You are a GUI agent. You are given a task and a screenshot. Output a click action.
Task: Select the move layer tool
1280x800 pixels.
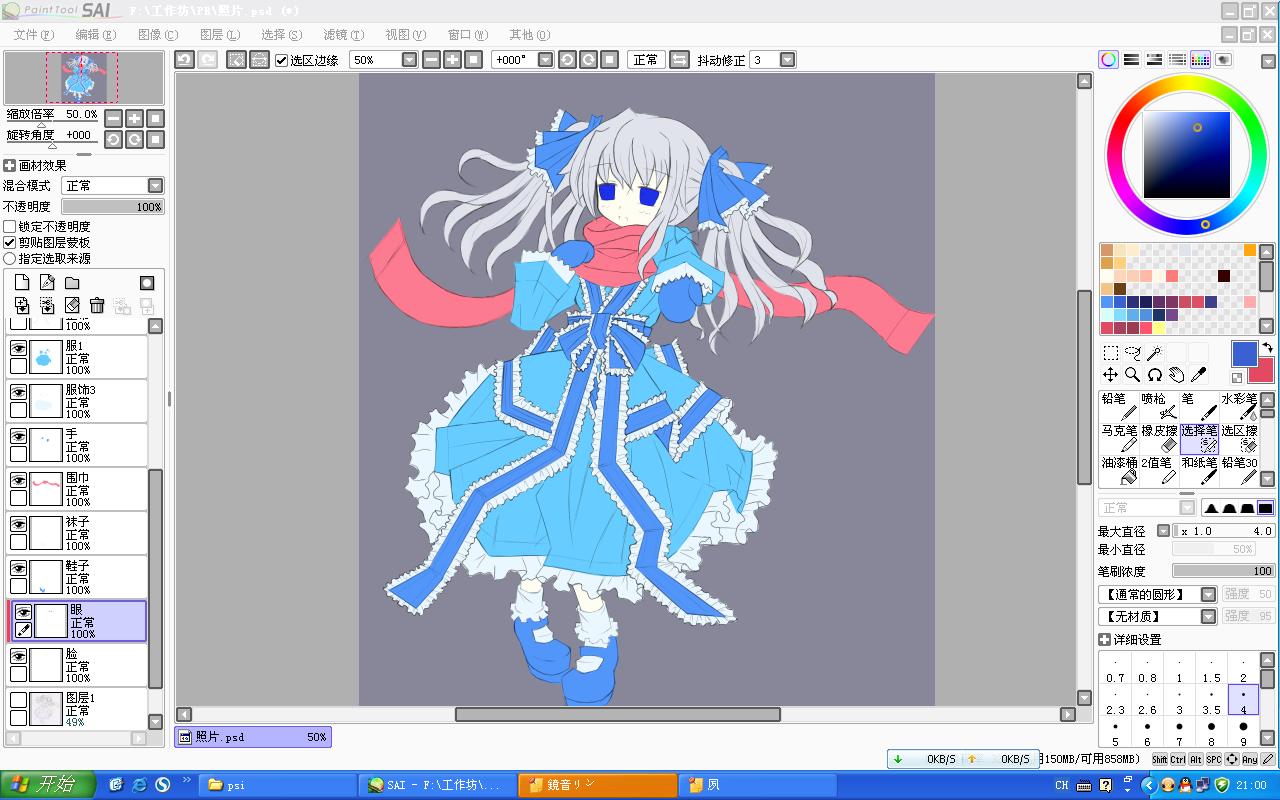(x=1110, y=375)
